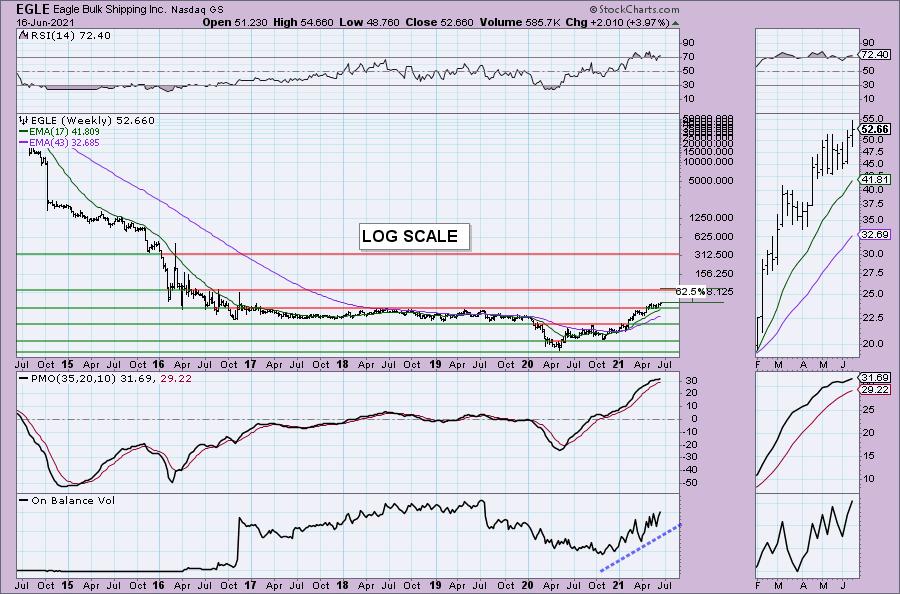Click the red 29.22 PMO signal value in legend
This screenshot has width=900, height=594.
pos(176,379)
